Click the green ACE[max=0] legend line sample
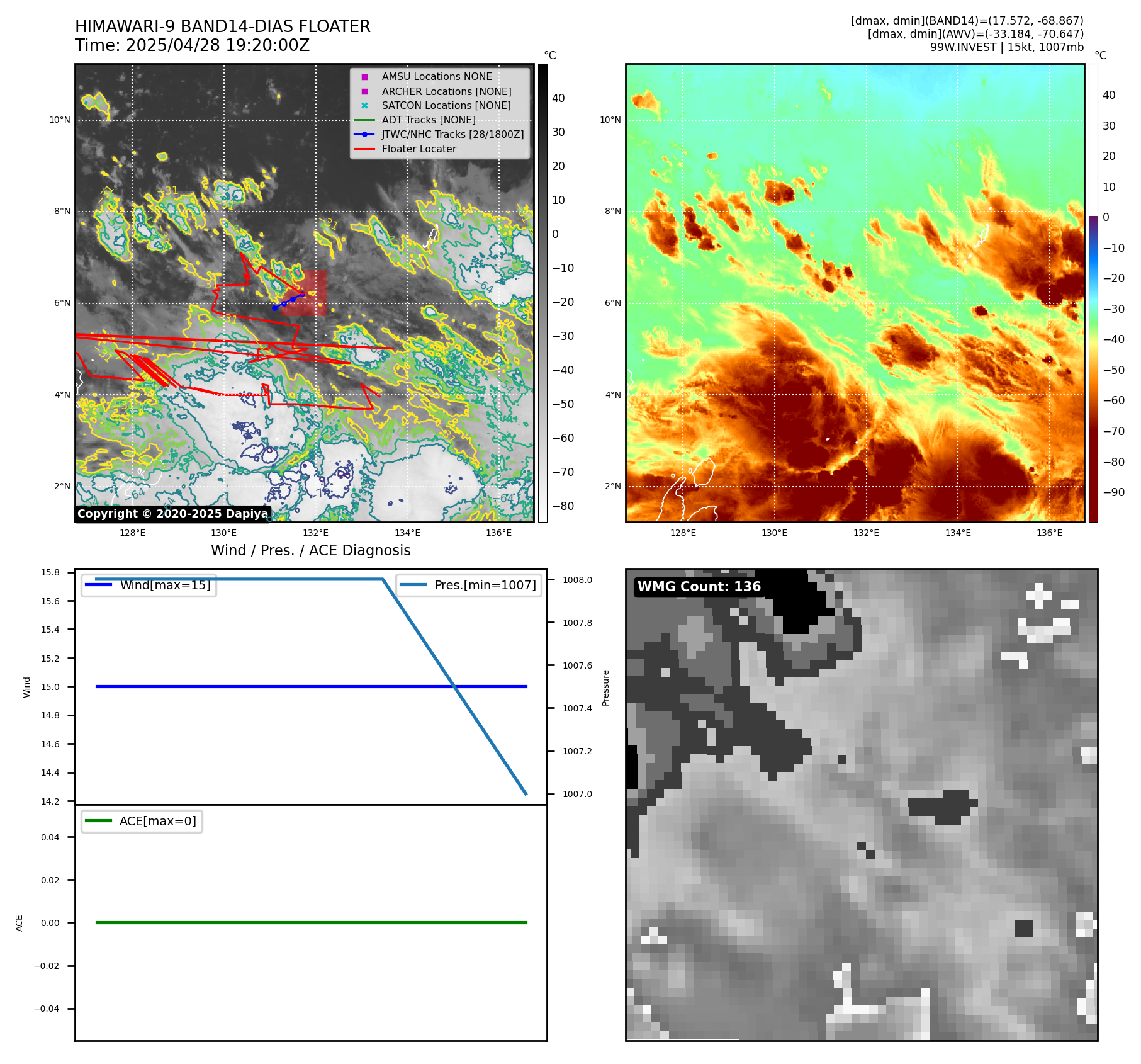The width and height of the screenshot is (1141, 1064). pyautogui.click(x=98, y=821)
